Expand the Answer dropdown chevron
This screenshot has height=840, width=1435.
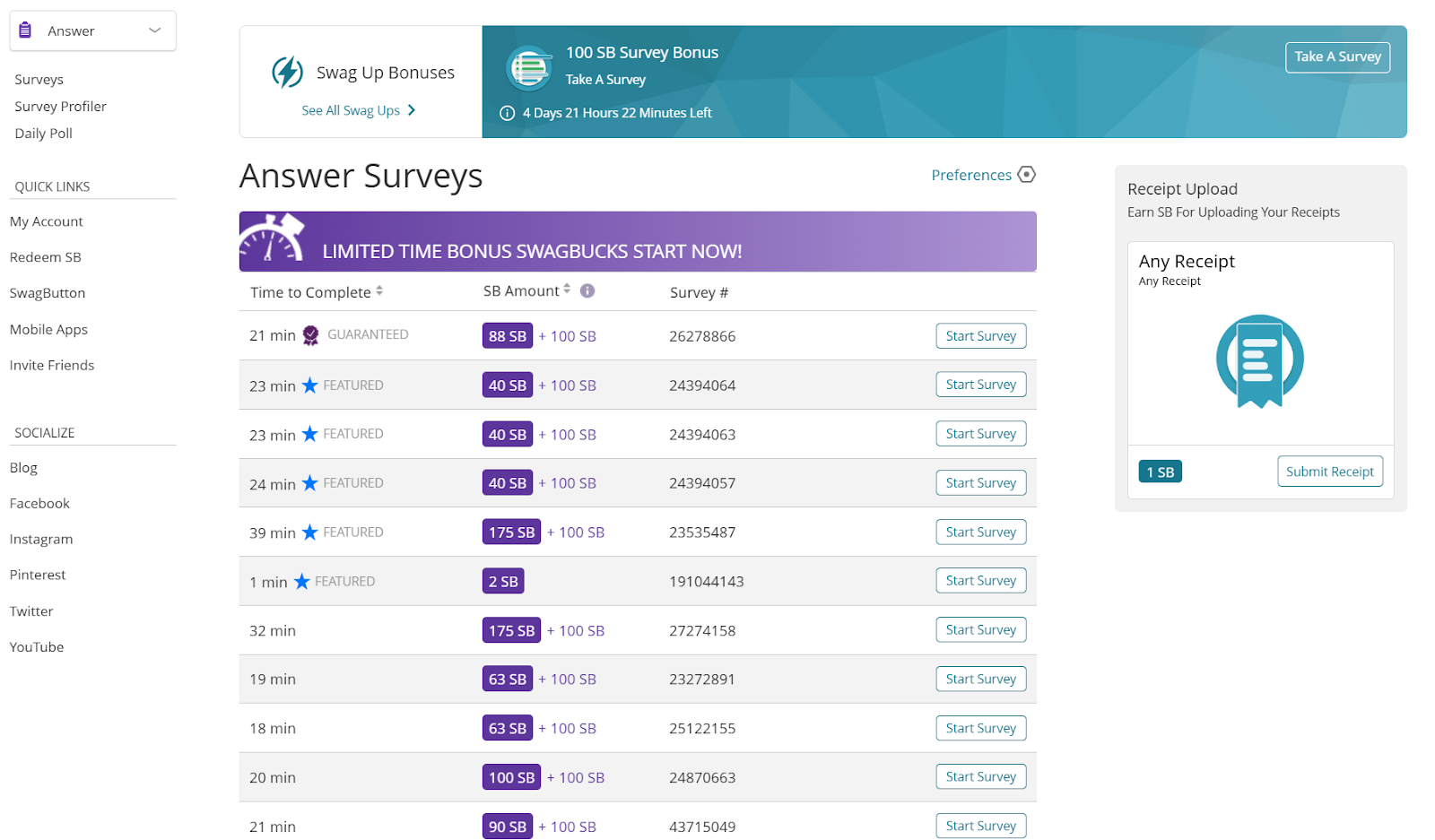[x=155, y=30]
